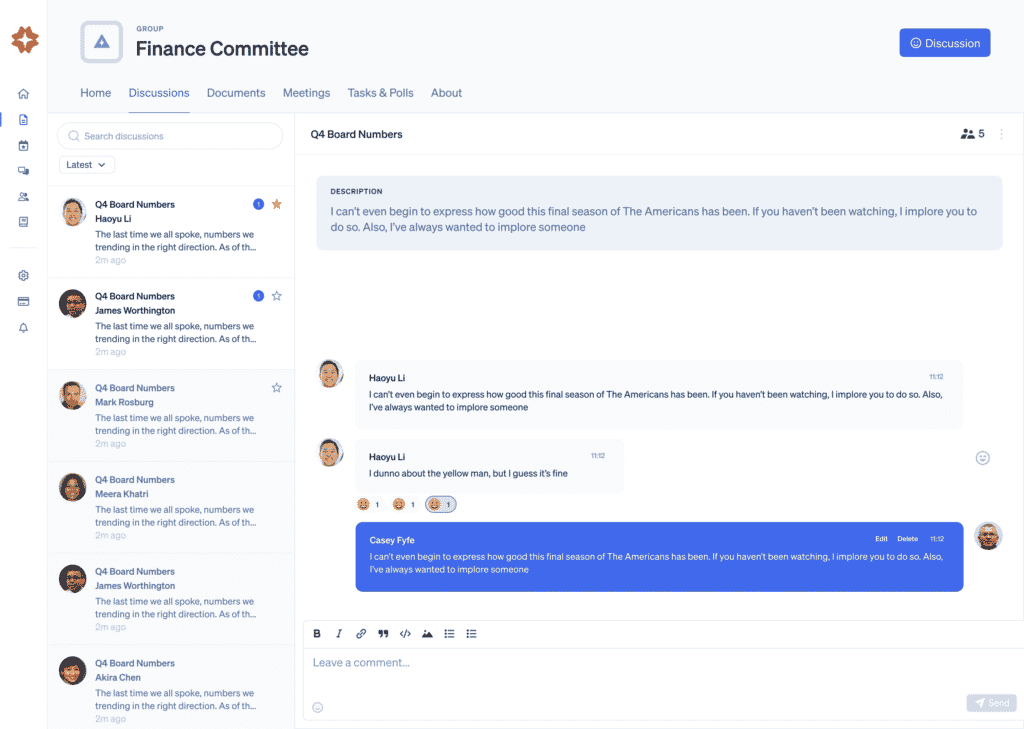Switch to the Discussions tab
The width and height of the screenshot is (1024, 729).
click(x=159, y=93)
